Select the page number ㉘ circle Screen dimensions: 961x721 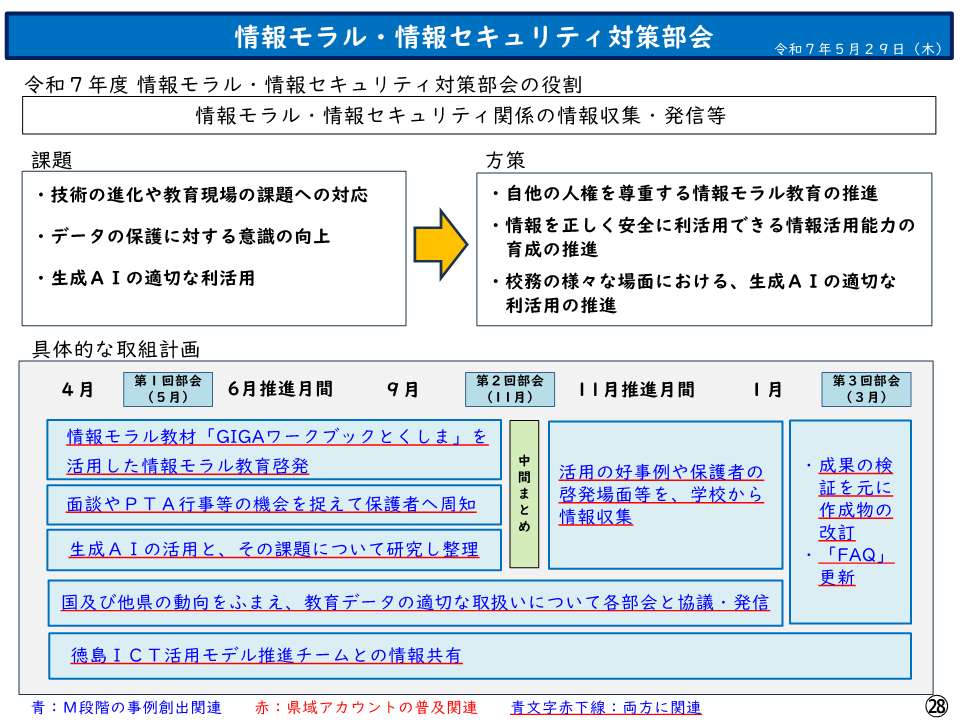coord(938,706)
